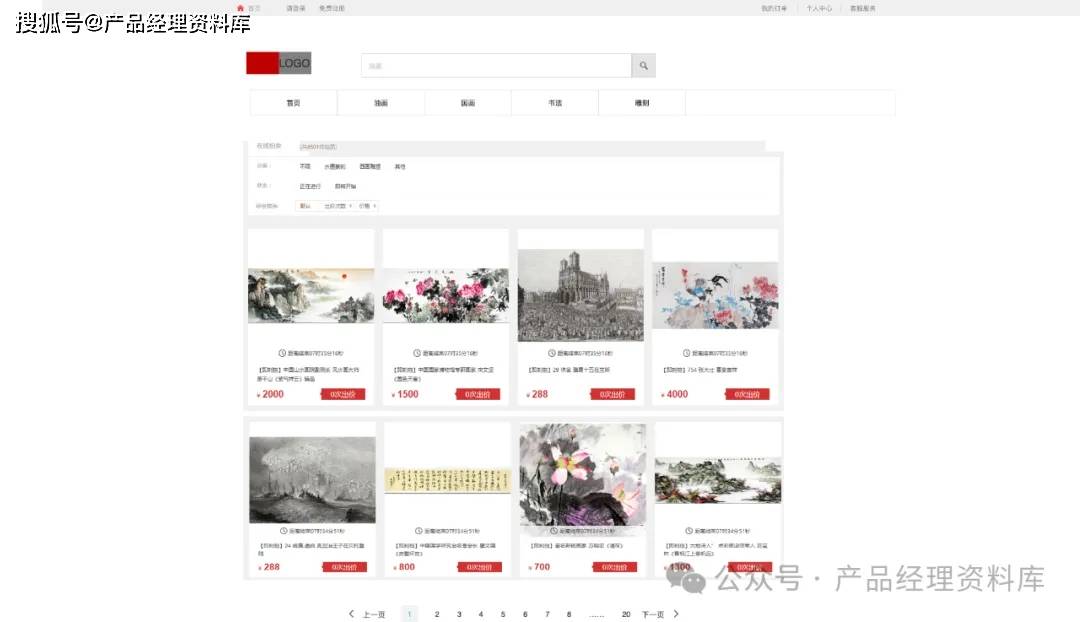Click the bid button beside price 700
Screen dimensions: 1080x622
click(614, 567)
